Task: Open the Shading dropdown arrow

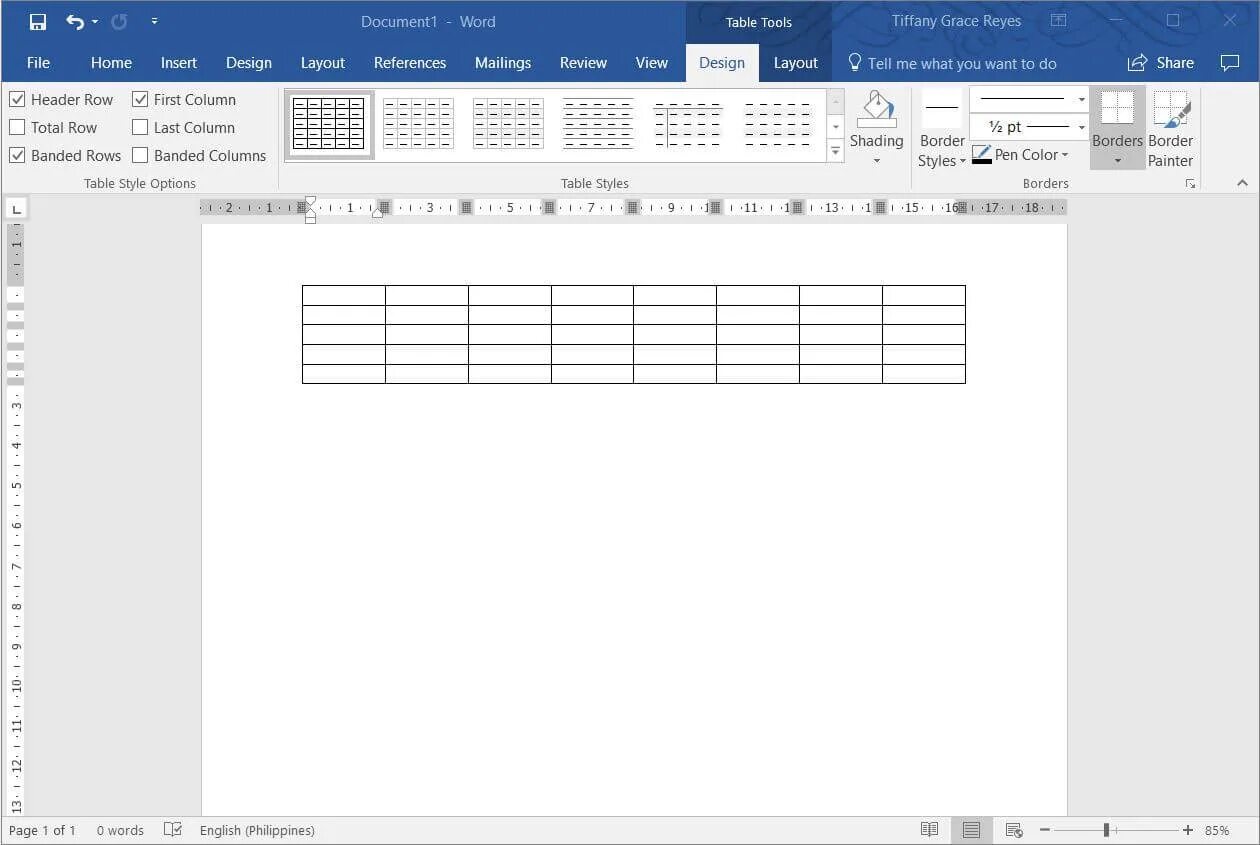Action: point(877,161)
